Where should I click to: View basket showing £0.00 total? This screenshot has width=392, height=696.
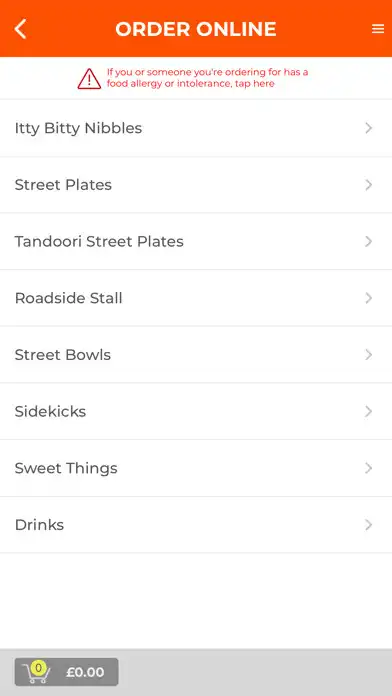click(x=67, y=672)
